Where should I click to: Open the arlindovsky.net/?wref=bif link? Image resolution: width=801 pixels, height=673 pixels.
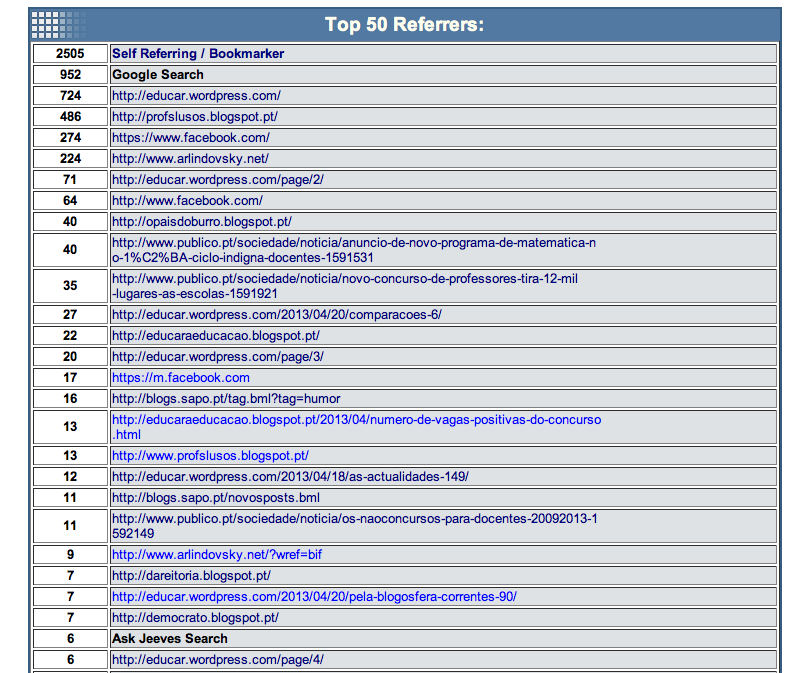pos(211,555)
